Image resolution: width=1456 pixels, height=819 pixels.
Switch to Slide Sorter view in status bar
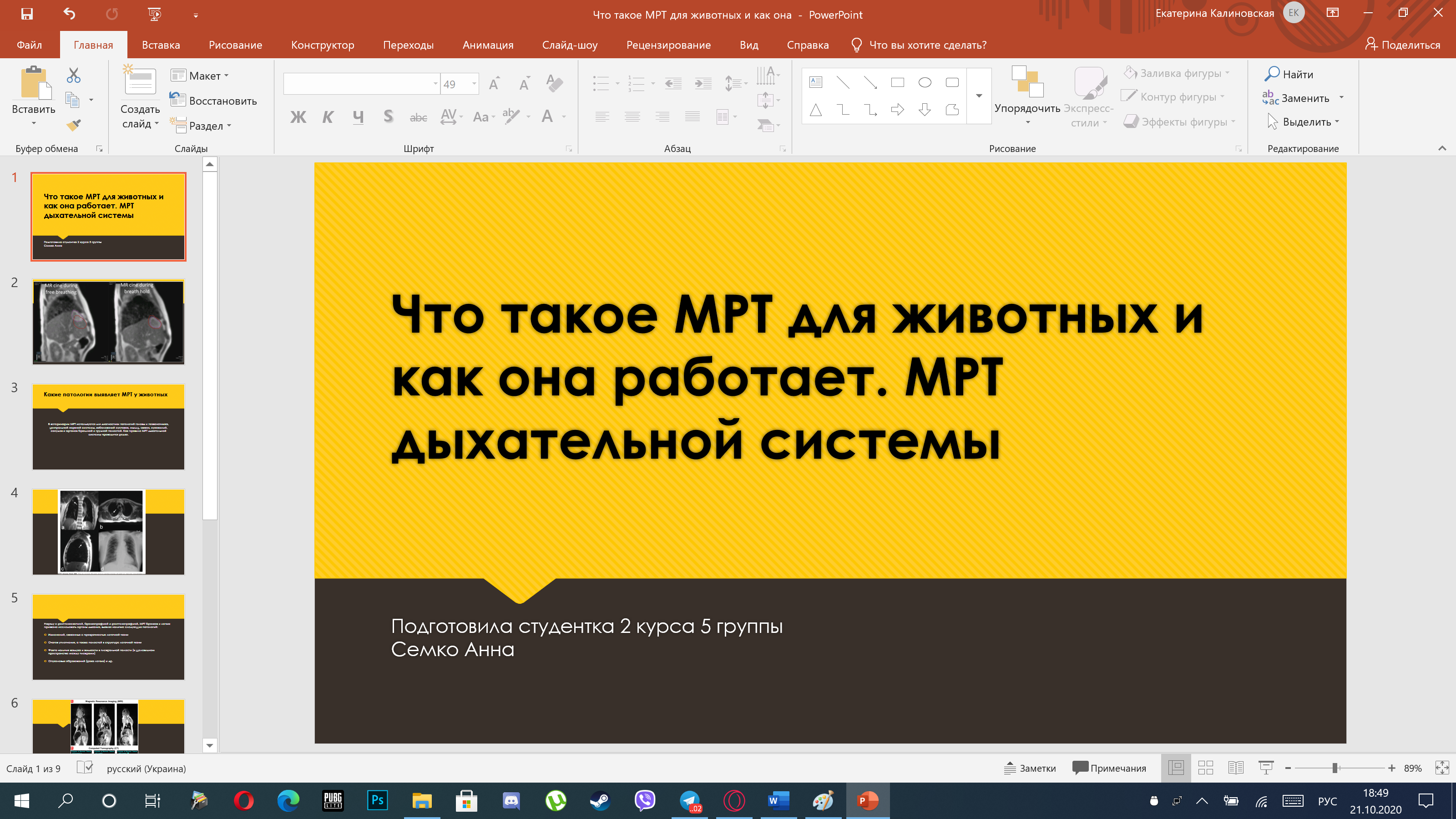pos(1206,768)
